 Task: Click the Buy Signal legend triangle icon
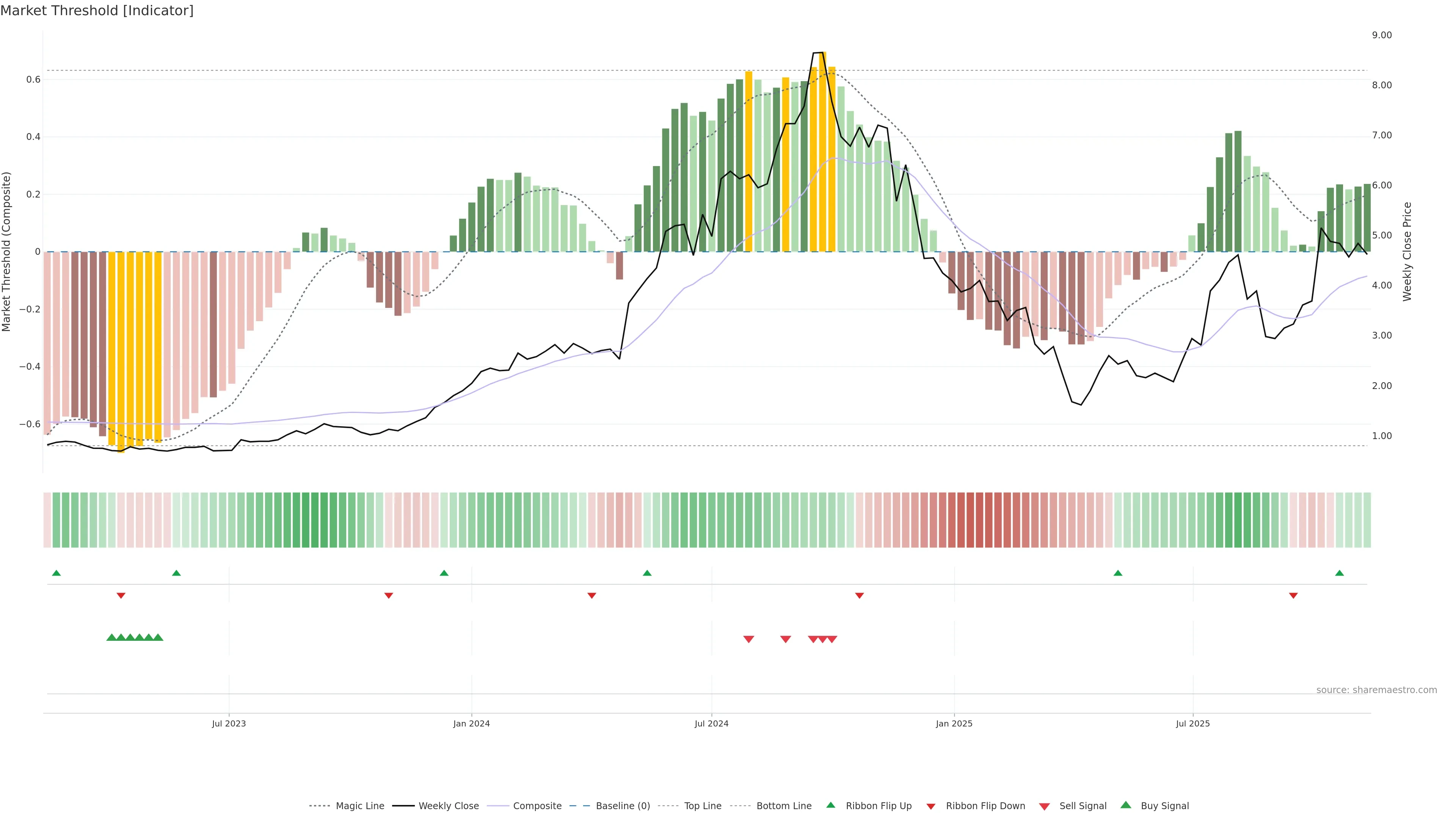tap(1126, 805)
